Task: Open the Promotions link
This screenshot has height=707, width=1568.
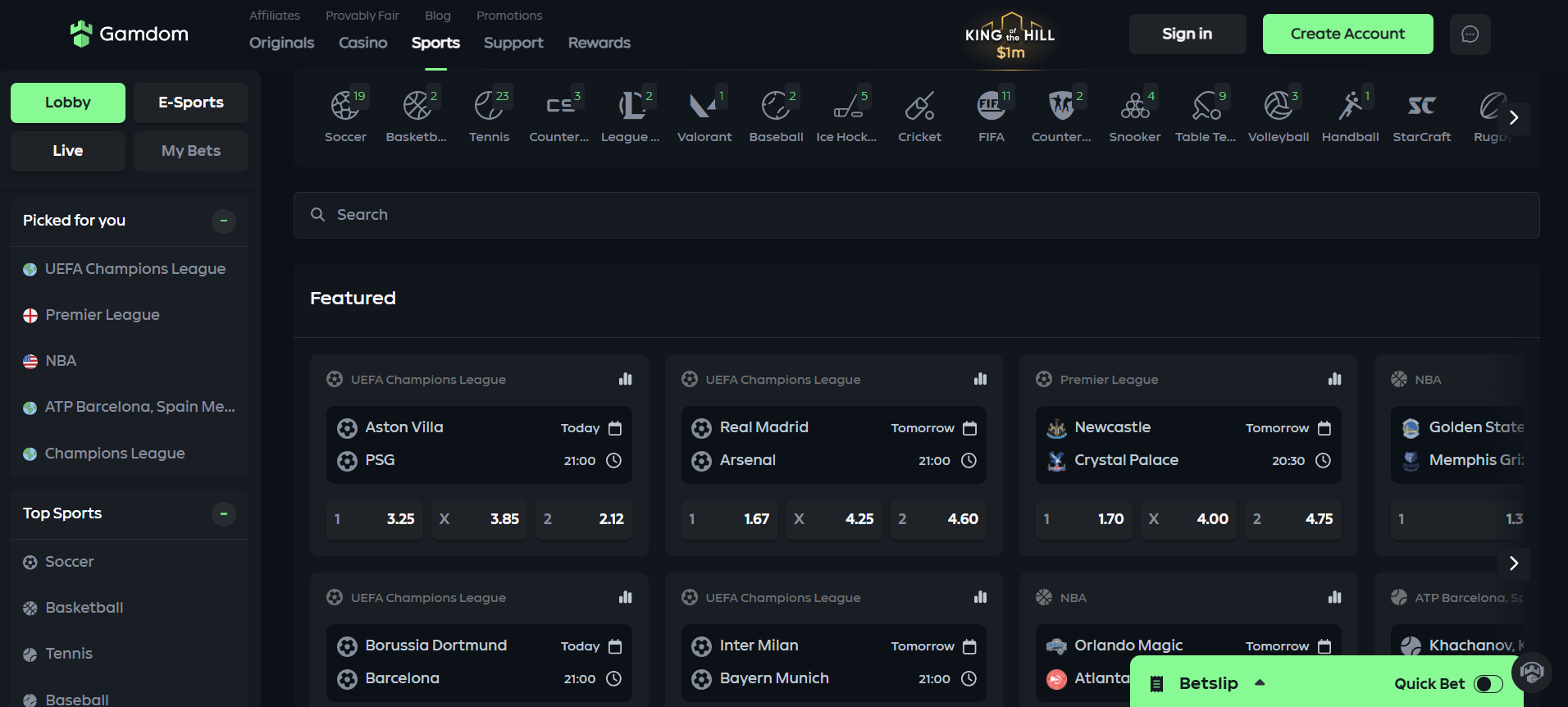Action: click(509, 16)
